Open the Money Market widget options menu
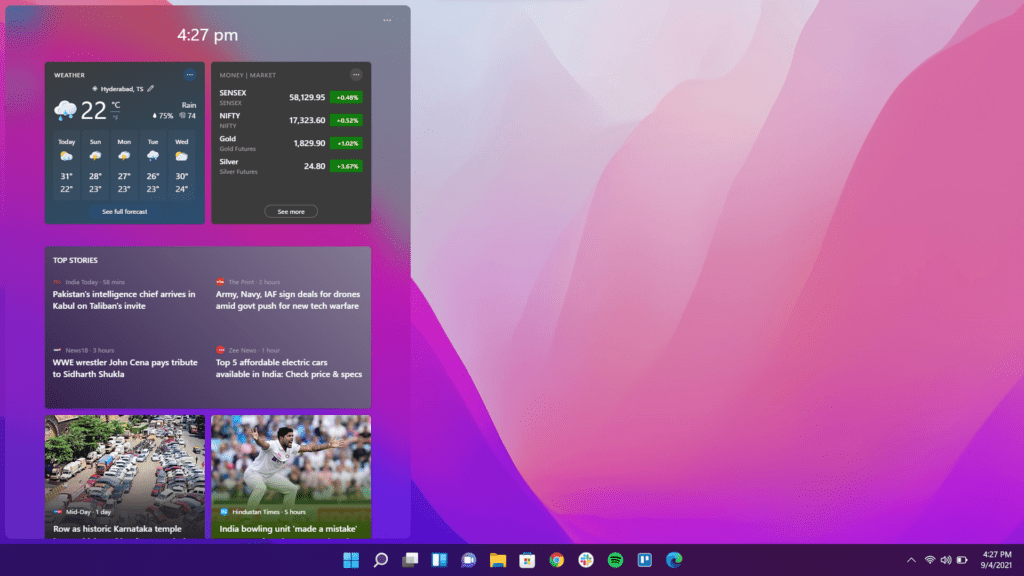Screen dimensions: 1024x576 click(356, 74)
